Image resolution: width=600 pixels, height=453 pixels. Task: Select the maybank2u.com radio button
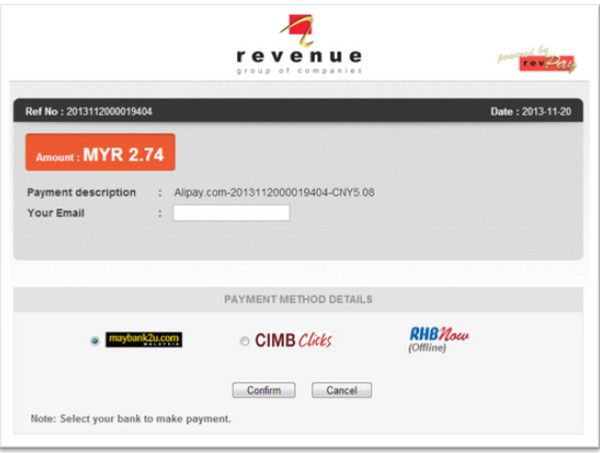[95, 341]
